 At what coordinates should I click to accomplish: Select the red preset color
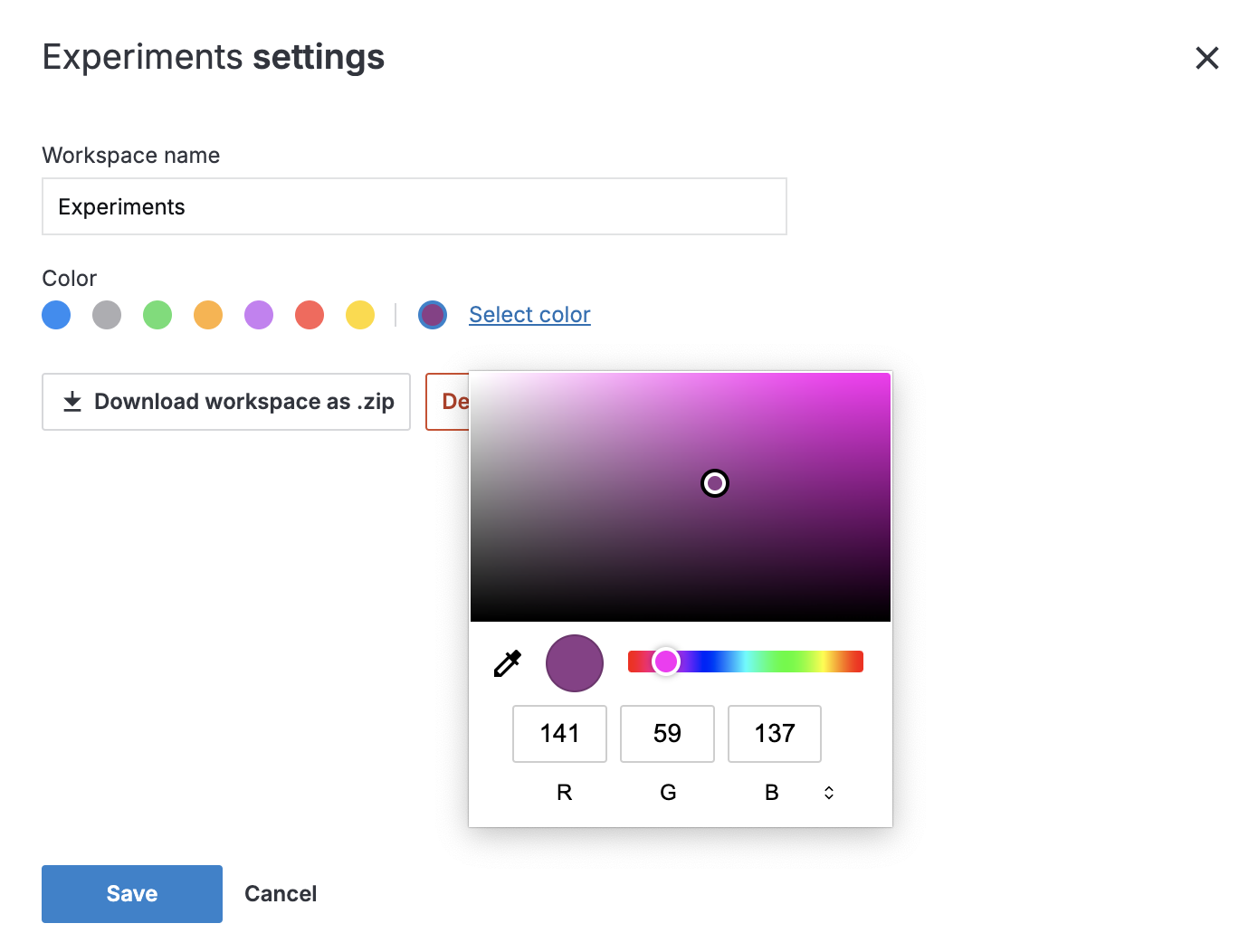[309, 314]
